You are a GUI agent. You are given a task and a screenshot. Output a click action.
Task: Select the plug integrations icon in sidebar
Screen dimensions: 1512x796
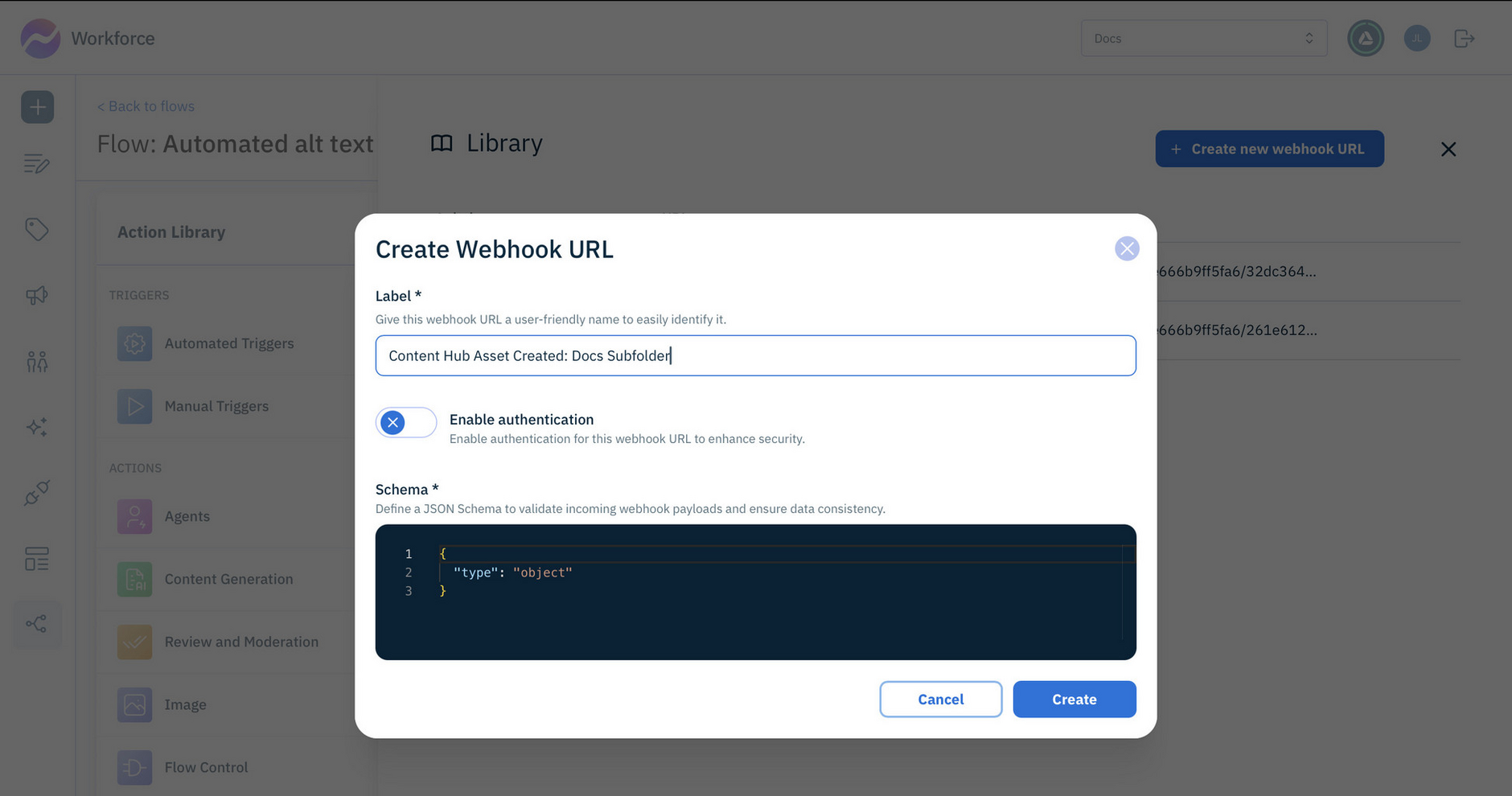click(x=37, y=494)
